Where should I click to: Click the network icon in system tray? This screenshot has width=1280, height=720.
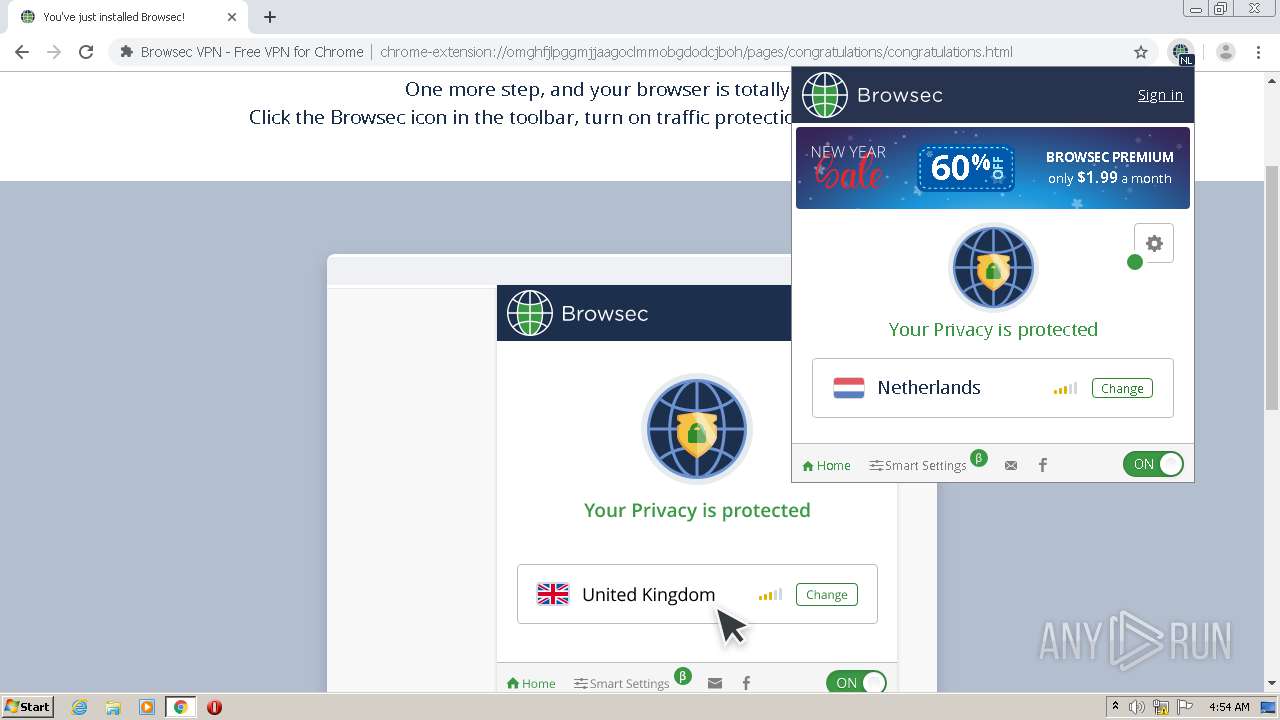point(1160,707)
